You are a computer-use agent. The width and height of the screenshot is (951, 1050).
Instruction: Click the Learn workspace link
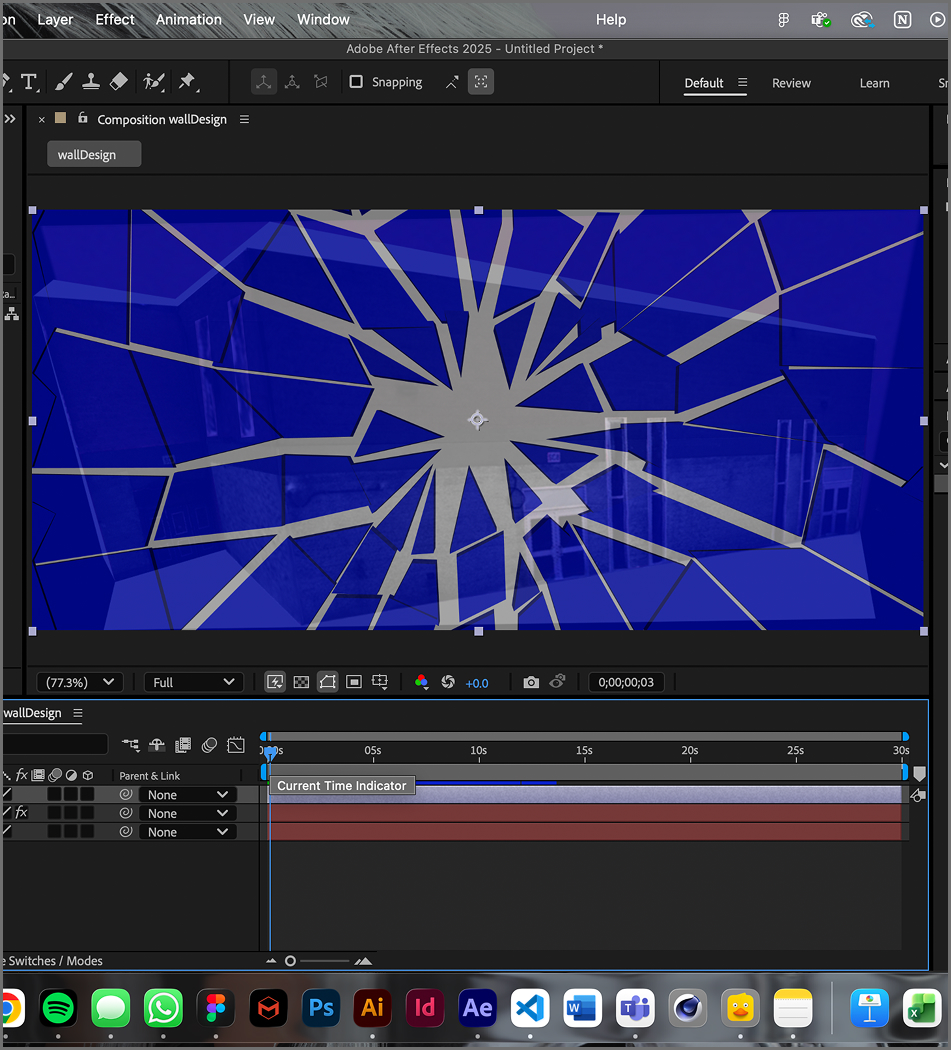click(x=874, y=83)
